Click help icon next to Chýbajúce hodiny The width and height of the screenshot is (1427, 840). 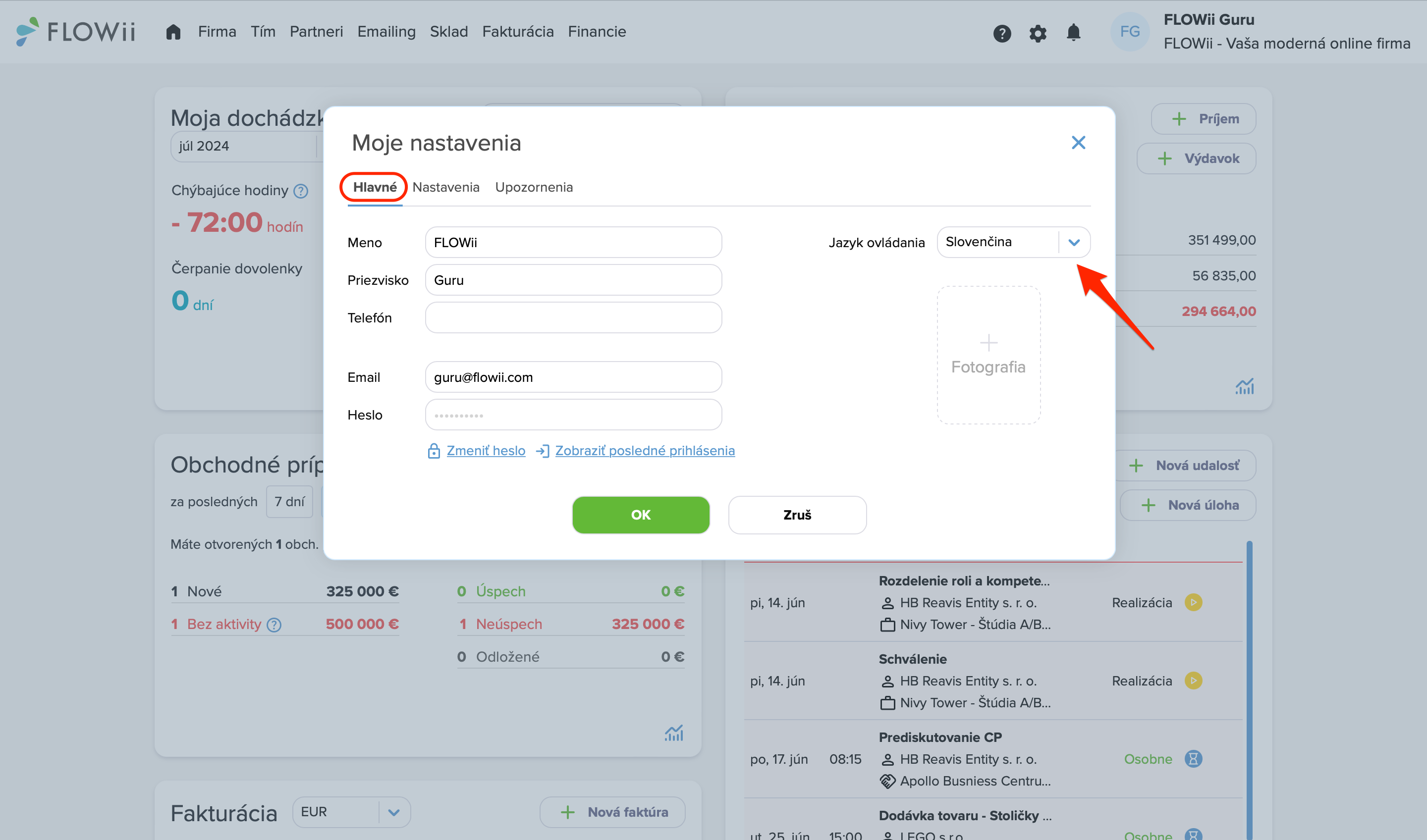click(301, 191)
